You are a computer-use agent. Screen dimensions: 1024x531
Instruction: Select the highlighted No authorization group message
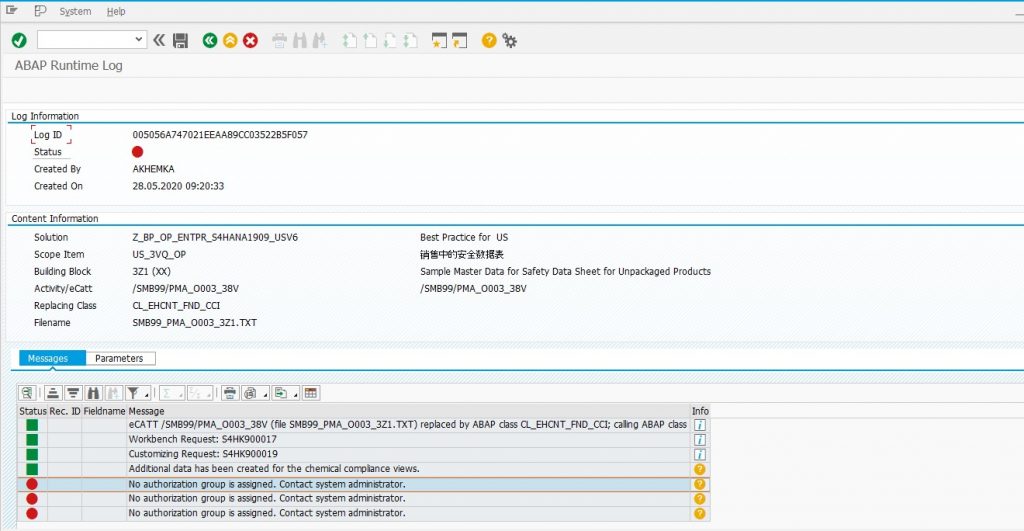[x=266, y=484]
